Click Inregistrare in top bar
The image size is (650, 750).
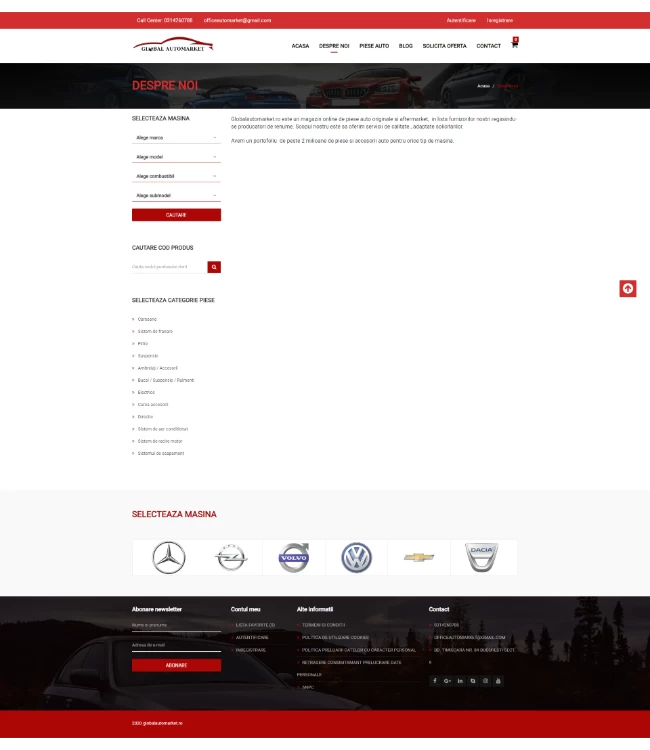(500, 20)
